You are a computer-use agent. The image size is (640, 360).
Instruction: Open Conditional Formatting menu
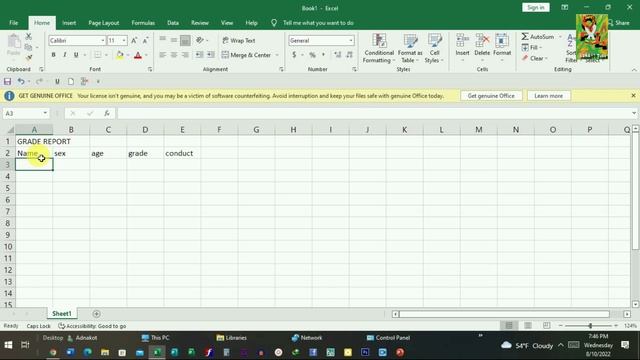pyautogui.click(x=379, y=48)
